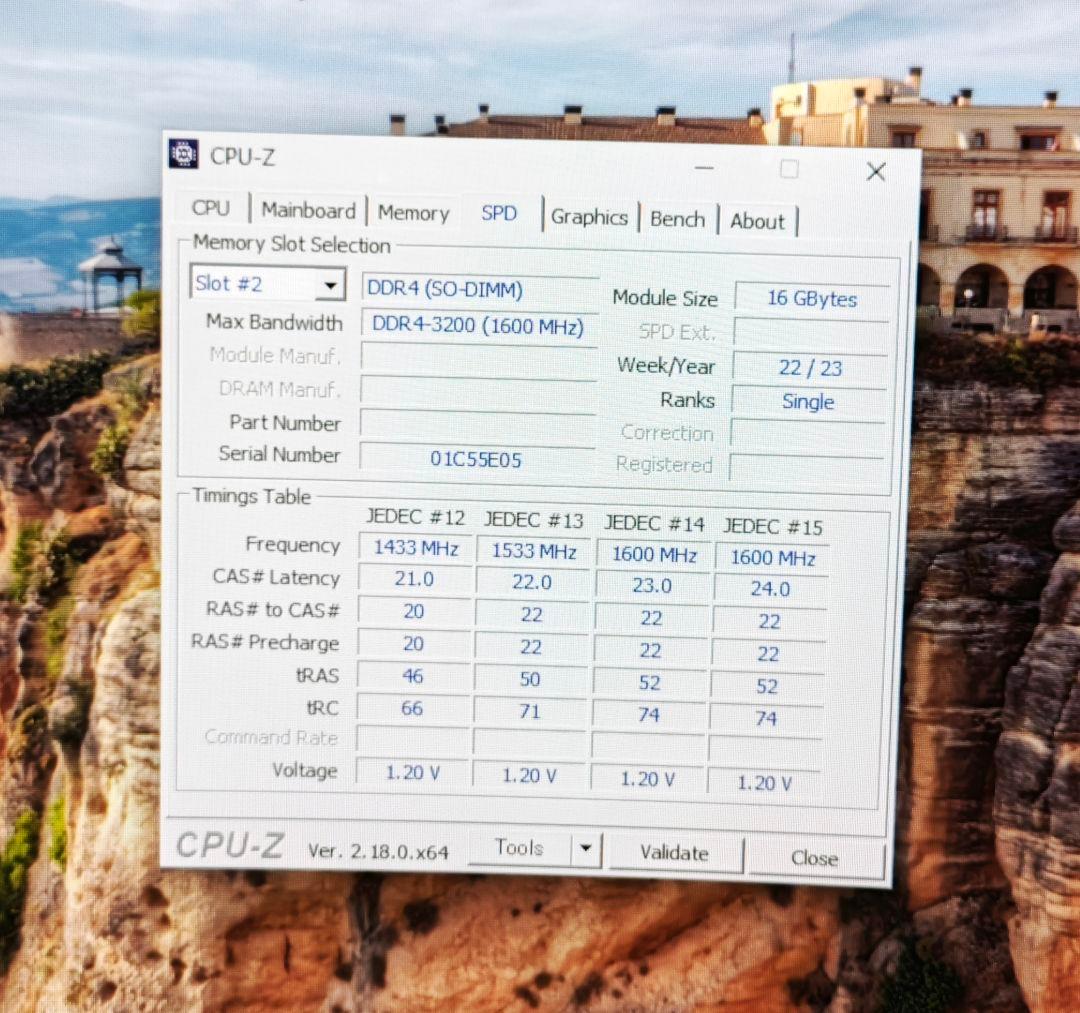Screen dimensions: 1080x1013
Task: Open the CPU tab
Action: [x=211, y=208]
